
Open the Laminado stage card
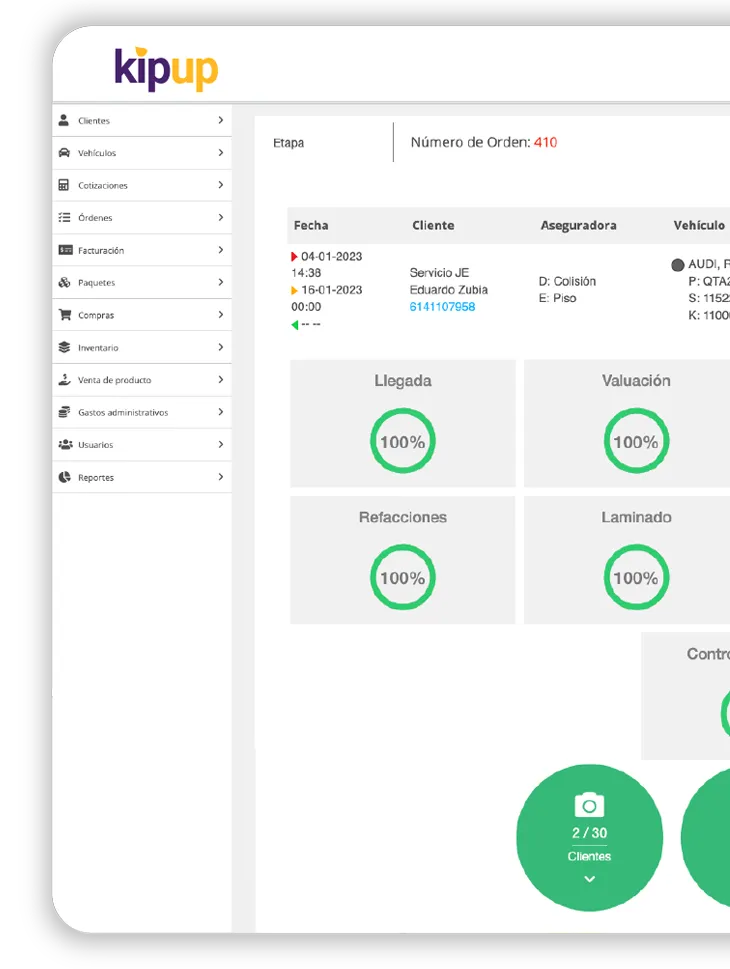tap(627, 560)
